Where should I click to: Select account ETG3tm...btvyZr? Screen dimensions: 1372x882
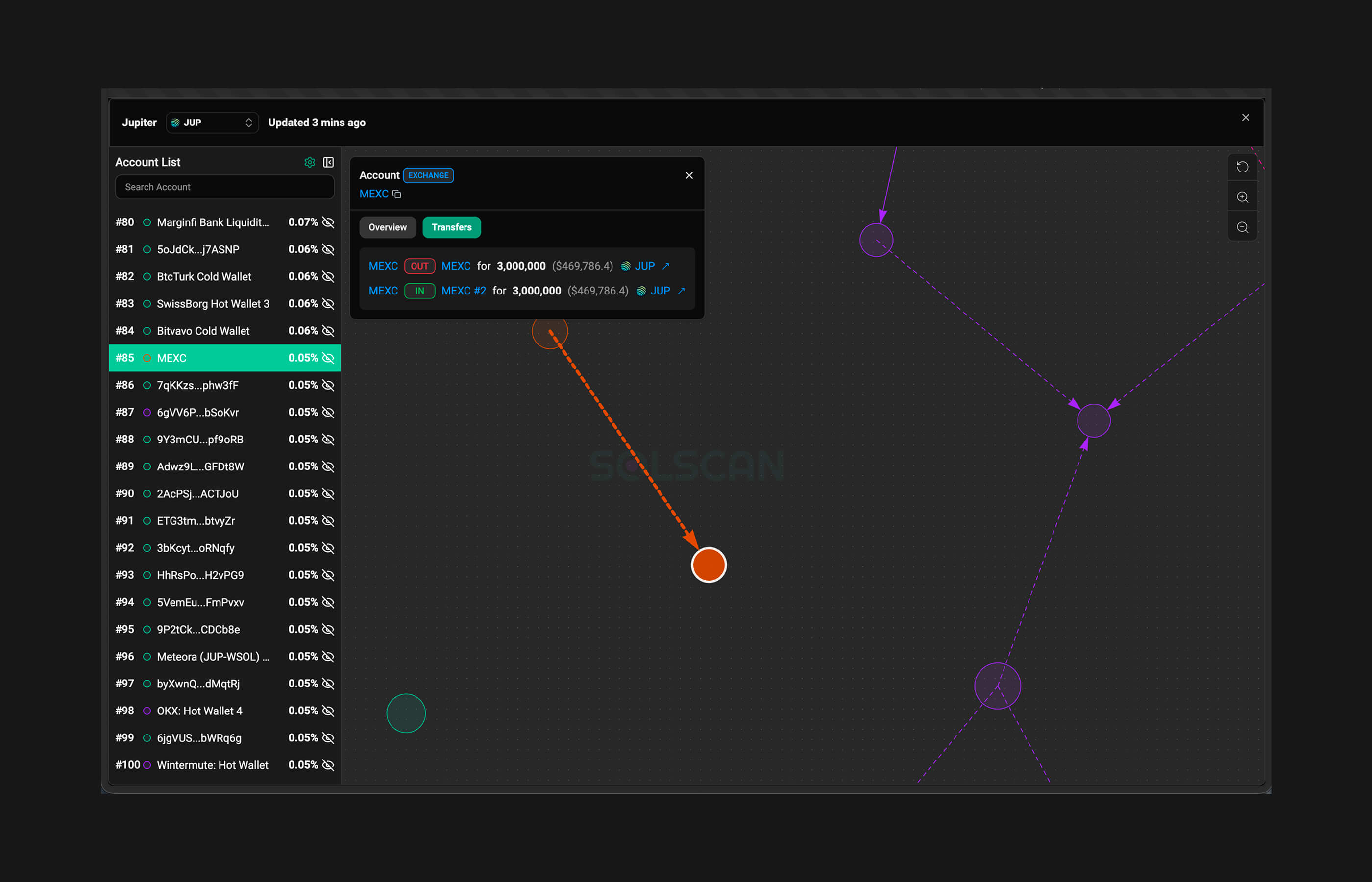point(224,520)
